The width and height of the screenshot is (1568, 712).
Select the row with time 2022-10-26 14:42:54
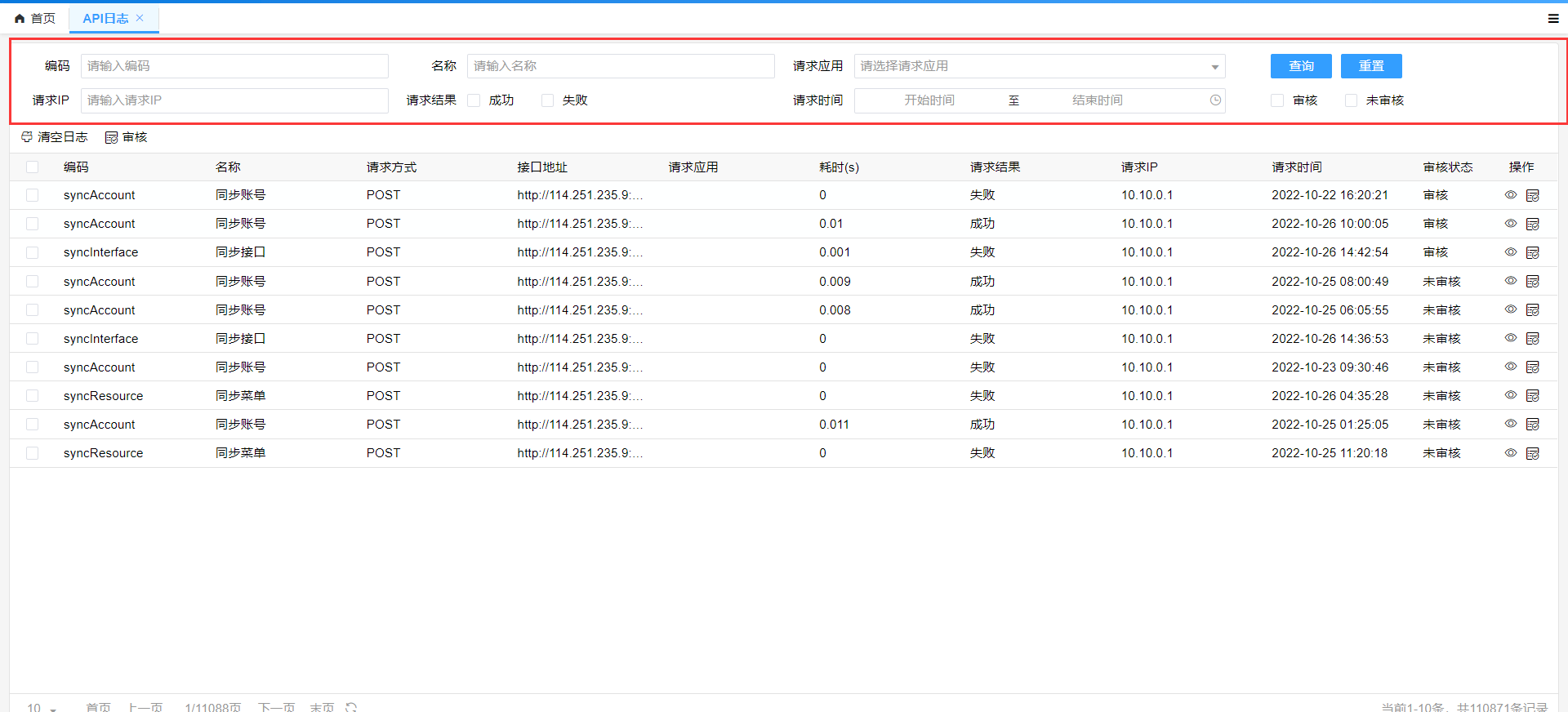32,252
